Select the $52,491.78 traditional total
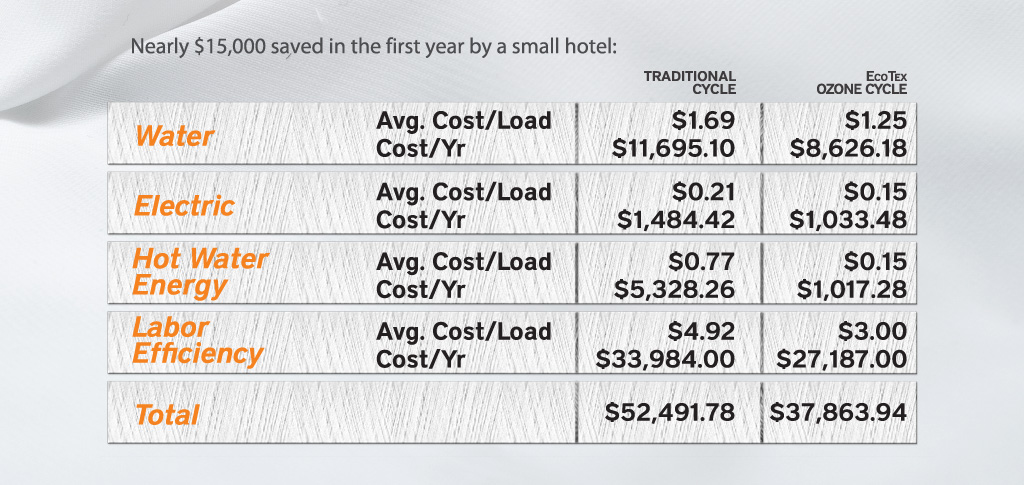Image resolution: width=1024 pixels, height=485 pixels. click(664, 412)
